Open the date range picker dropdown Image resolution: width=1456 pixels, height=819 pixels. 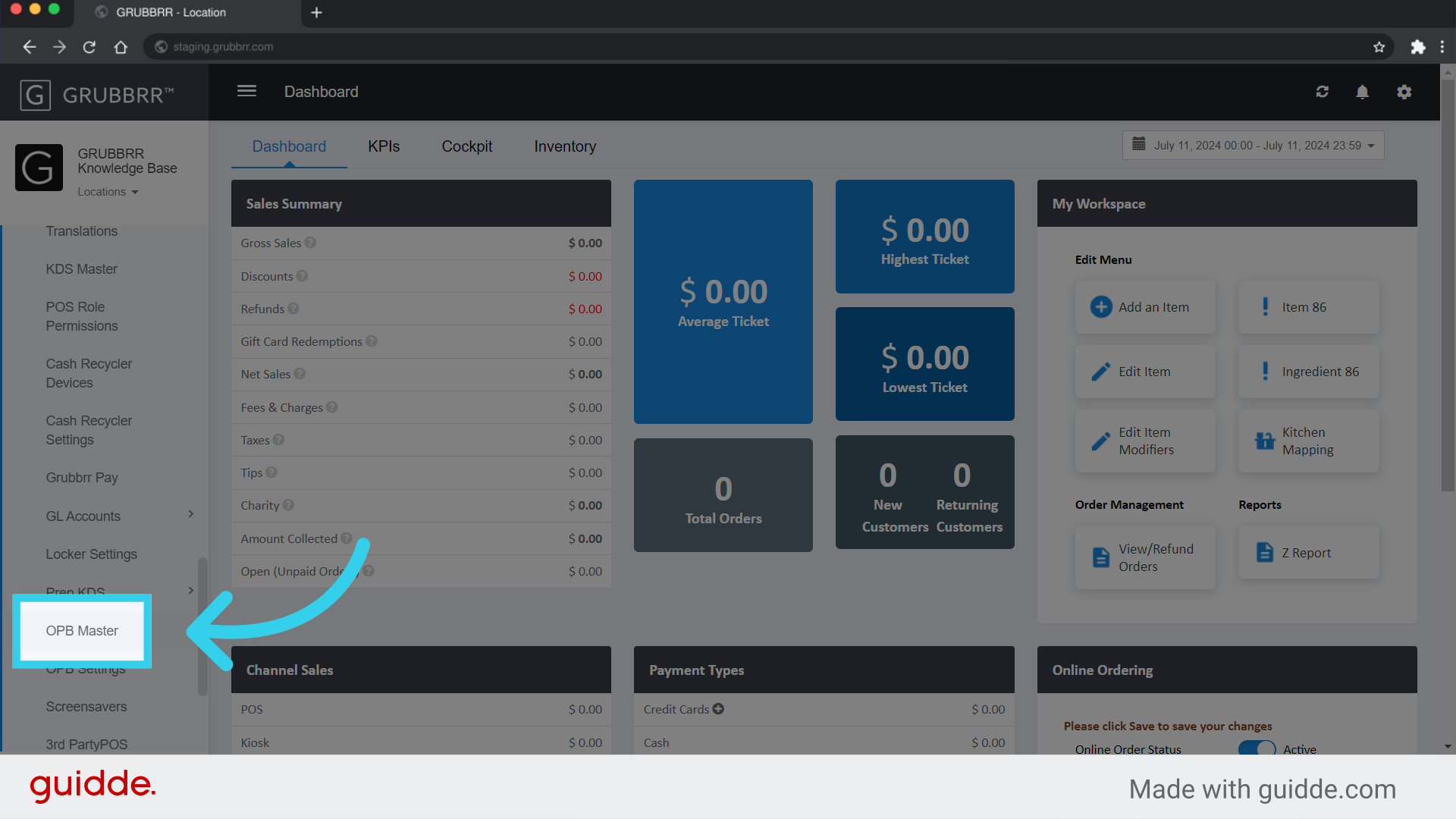1253,145
